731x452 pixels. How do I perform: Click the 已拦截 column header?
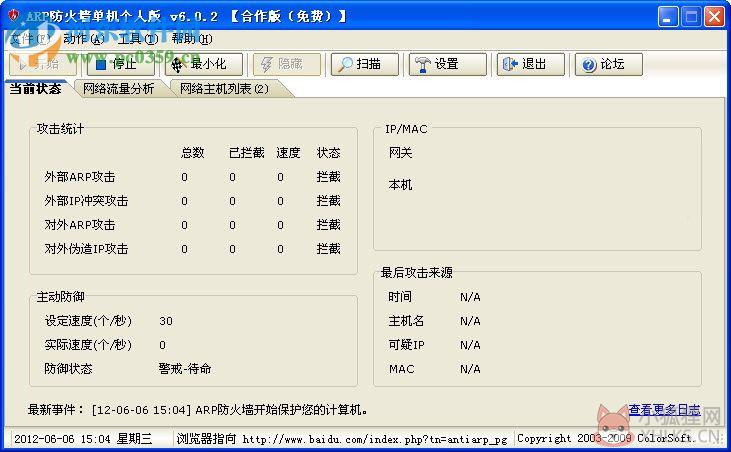click(247, 153)
